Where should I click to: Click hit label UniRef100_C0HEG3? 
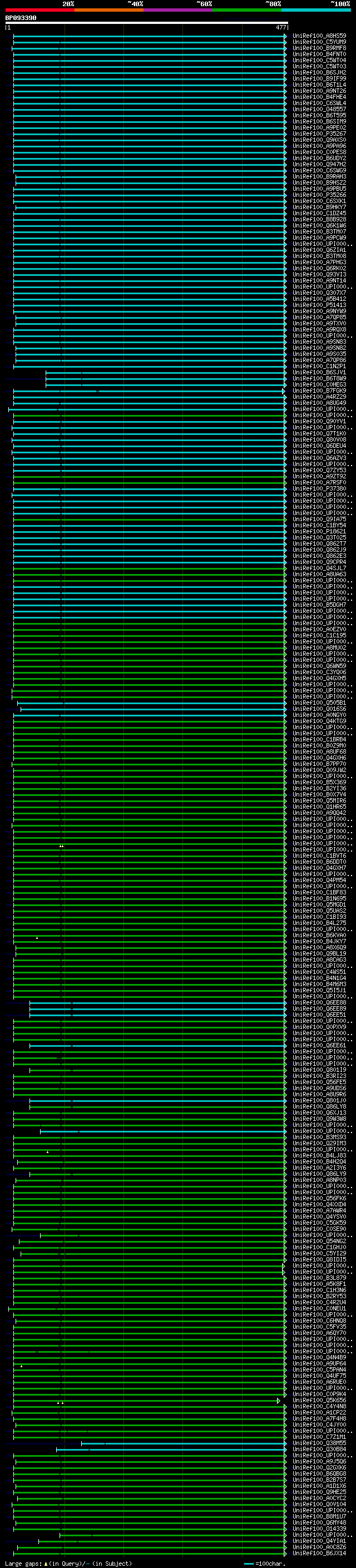point(319,385)
